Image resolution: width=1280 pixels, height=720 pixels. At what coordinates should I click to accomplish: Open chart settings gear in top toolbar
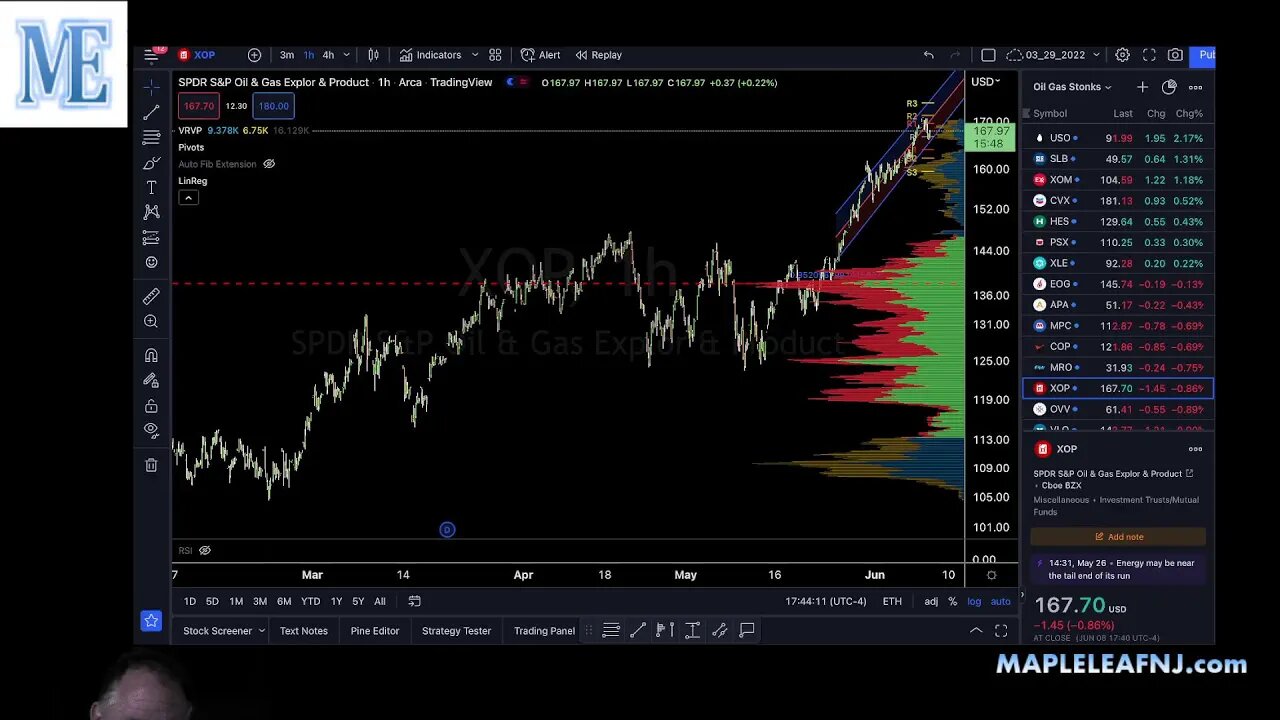(1123, 55)
